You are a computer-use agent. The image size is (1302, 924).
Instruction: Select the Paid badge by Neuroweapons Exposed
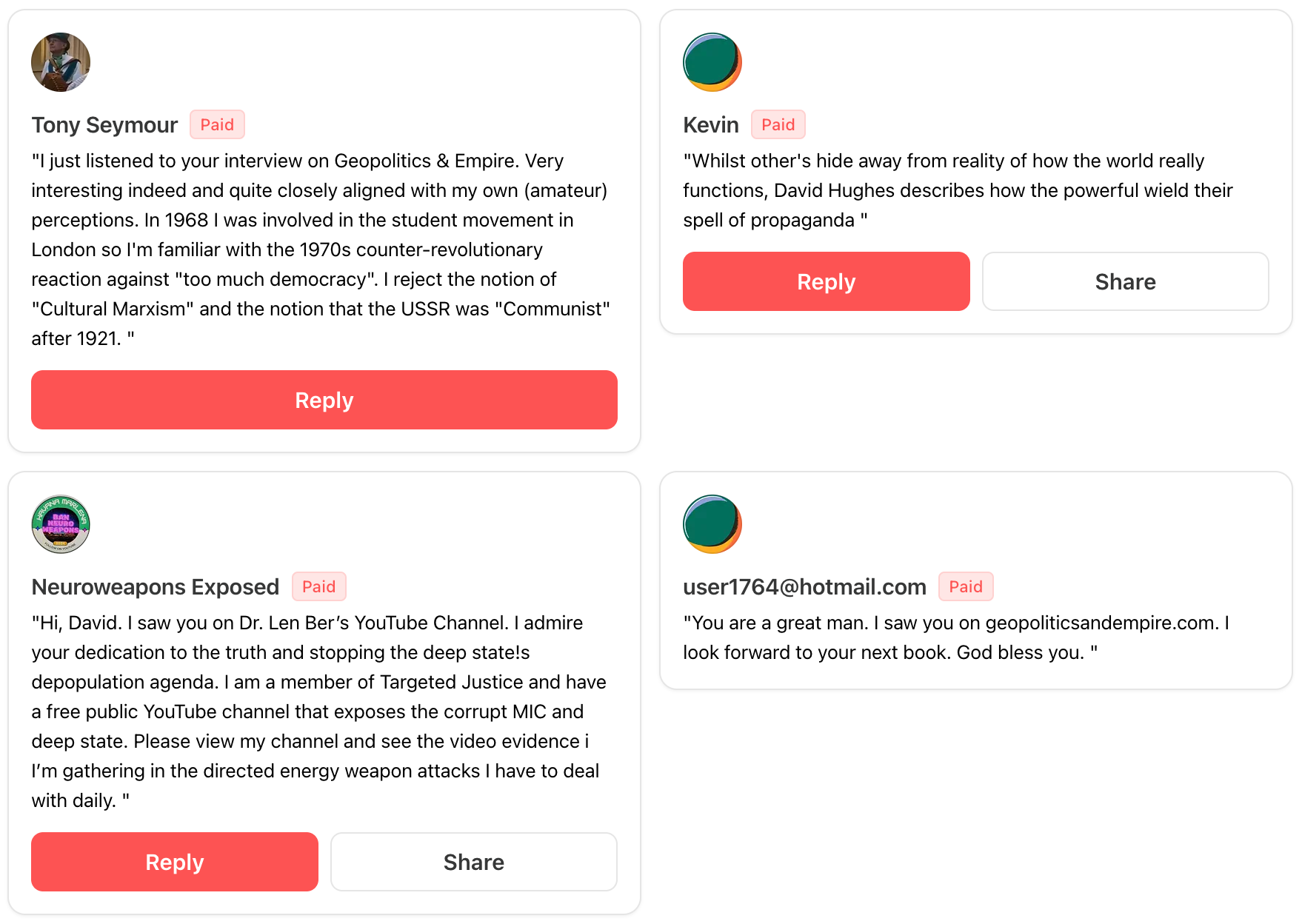(318, 586)
